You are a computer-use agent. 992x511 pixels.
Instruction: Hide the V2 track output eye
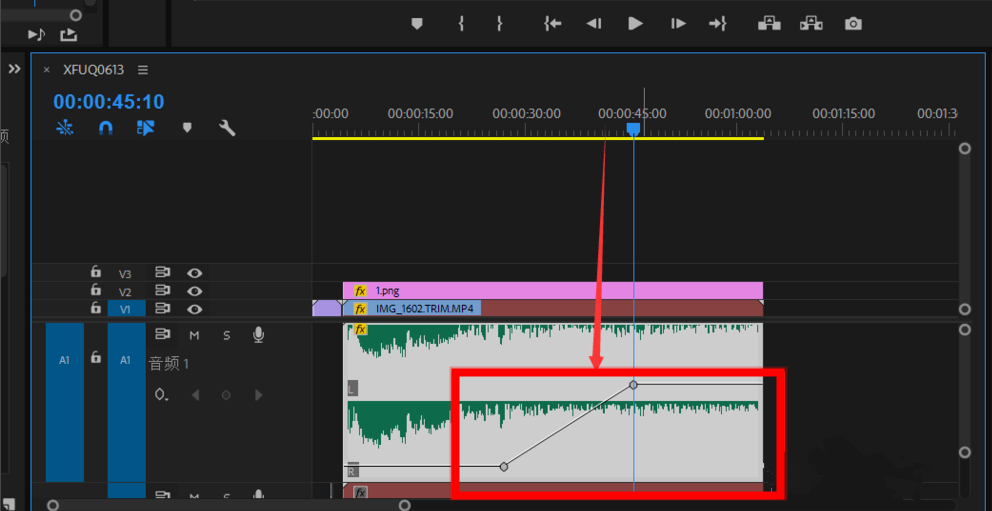(195, 291)
